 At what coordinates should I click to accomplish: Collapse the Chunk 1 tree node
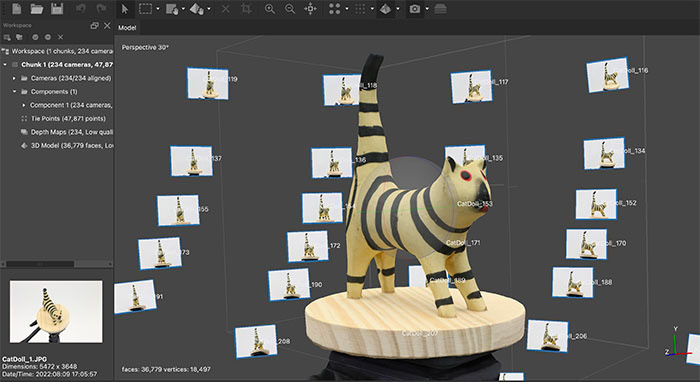pos(5,65)
